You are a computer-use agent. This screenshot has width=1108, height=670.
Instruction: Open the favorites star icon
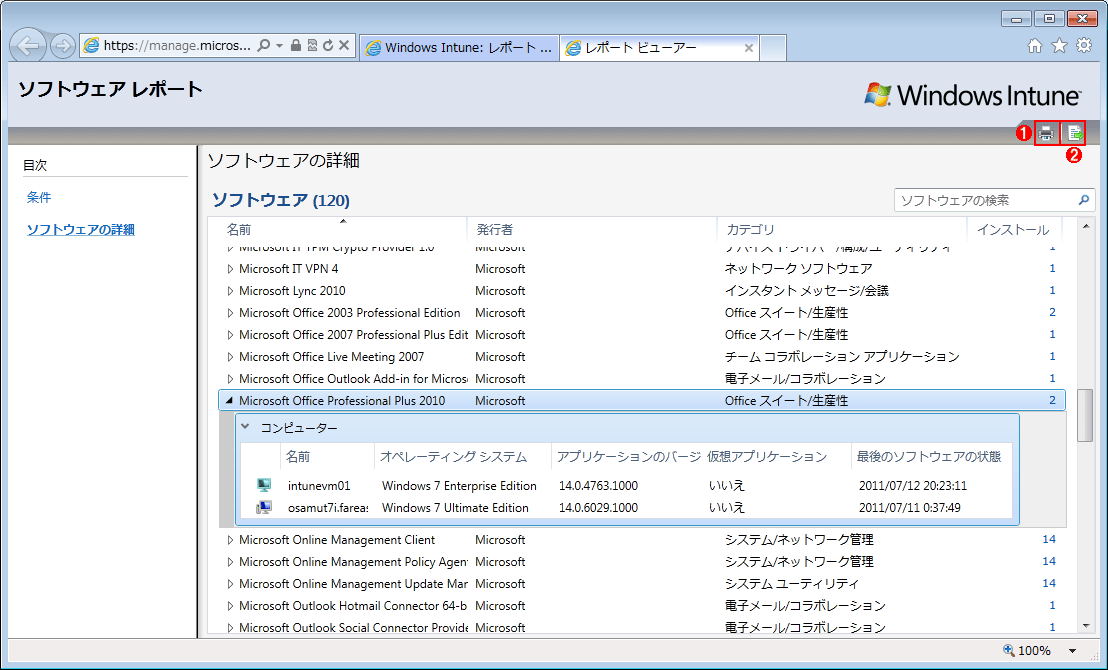tap(1059, 46)
